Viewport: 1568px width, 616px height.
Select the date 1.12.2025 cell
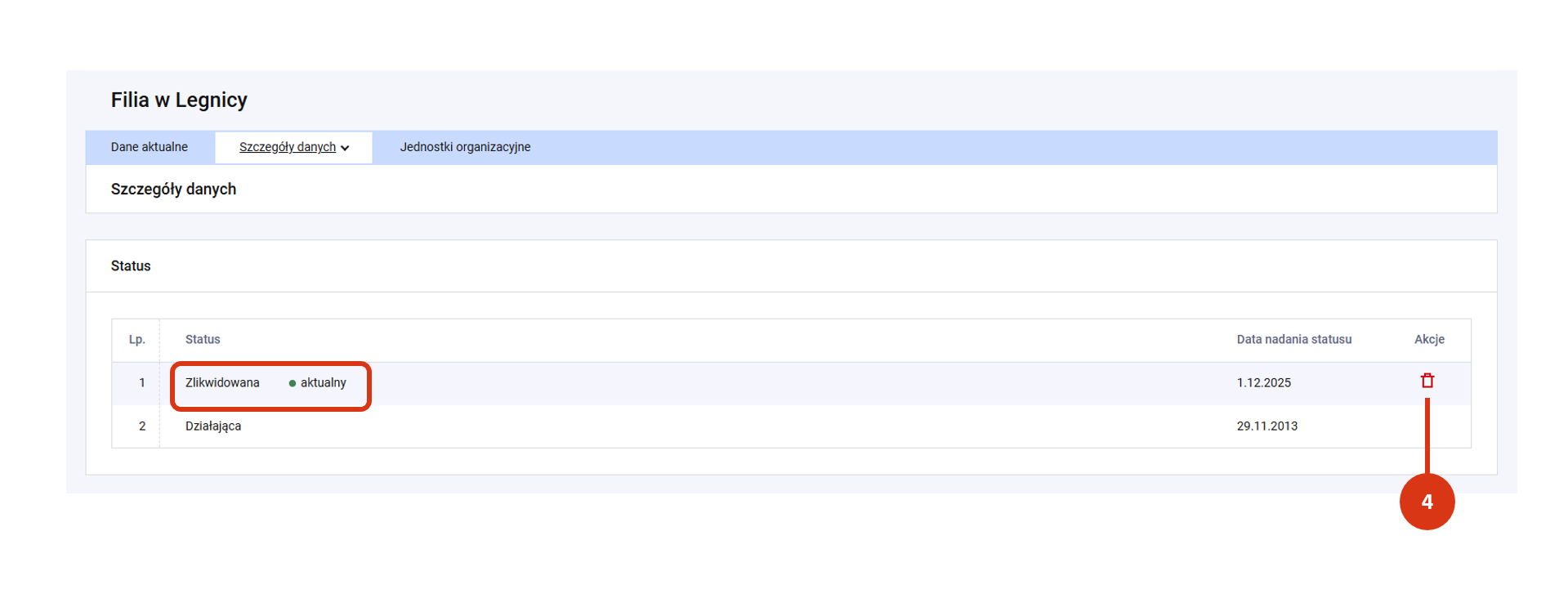click(x=1263, y=382)
